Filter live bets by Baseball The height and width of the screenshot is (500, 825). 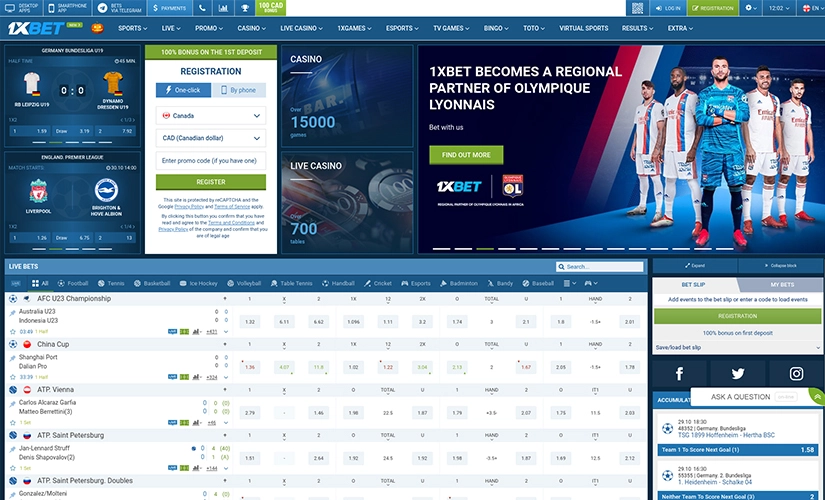(x=538, y=283)
